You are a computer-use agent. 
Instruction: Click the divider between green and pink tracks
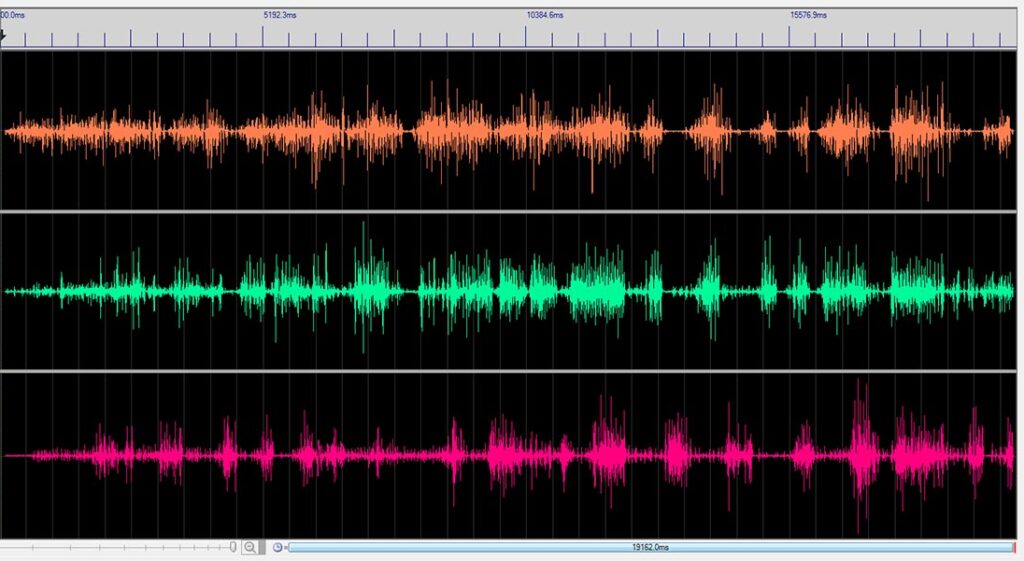512,370
